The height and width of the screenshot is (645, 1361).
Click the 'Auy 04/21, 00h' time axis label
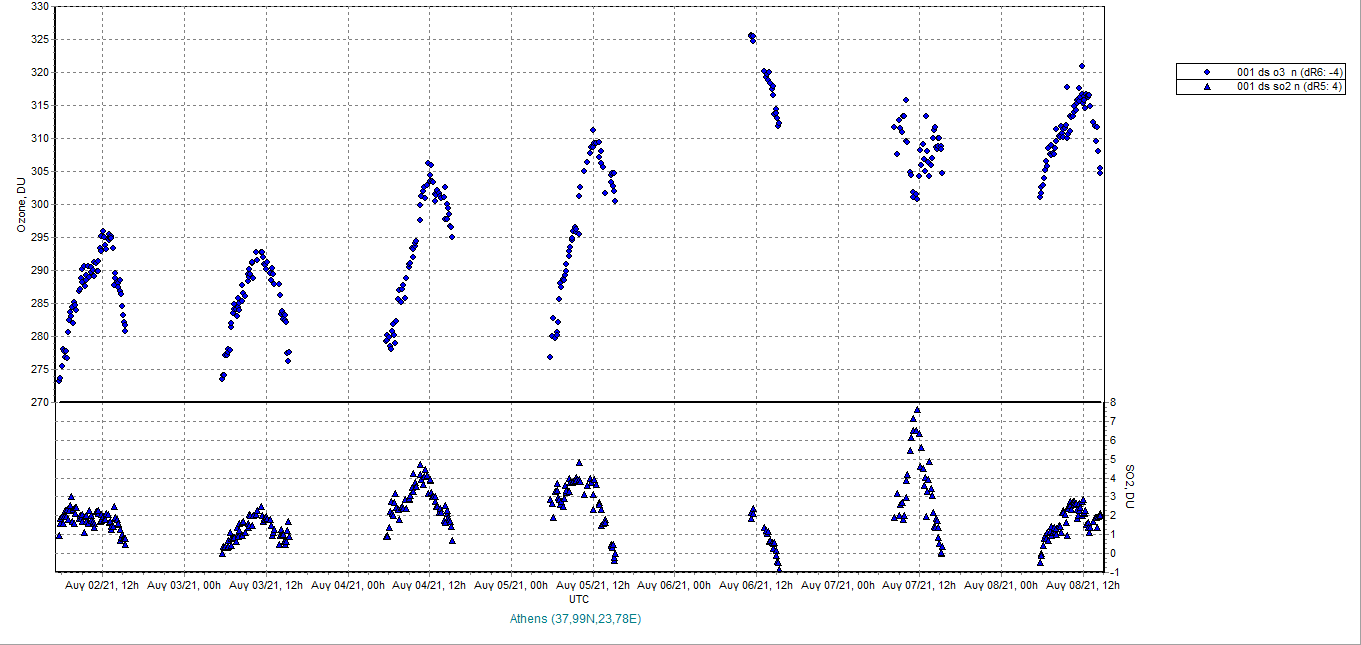pos(347,586)
